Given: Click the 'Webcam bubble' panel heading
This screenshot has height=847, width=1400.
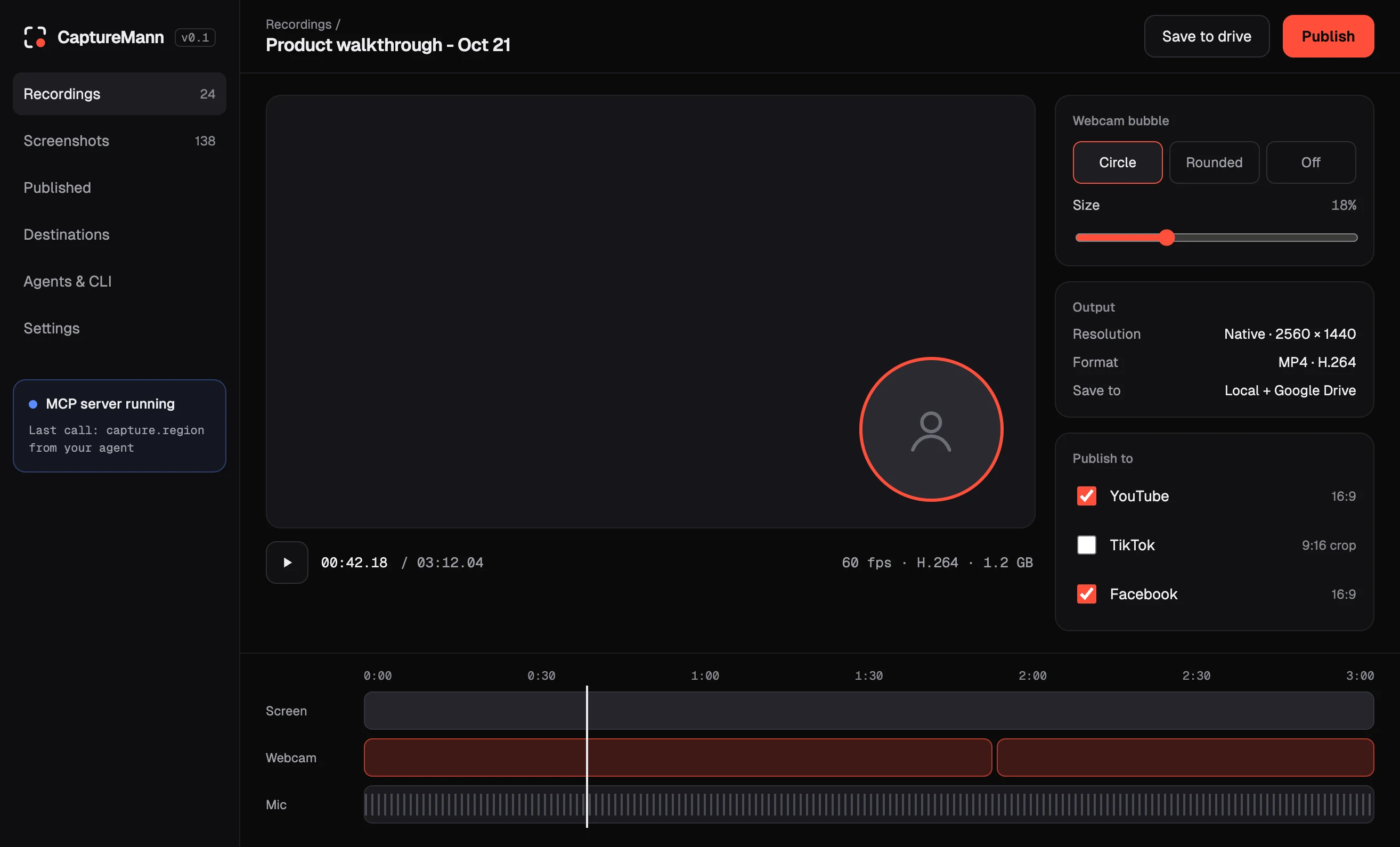Looking at the screenshot, I should pos(1120,120).
